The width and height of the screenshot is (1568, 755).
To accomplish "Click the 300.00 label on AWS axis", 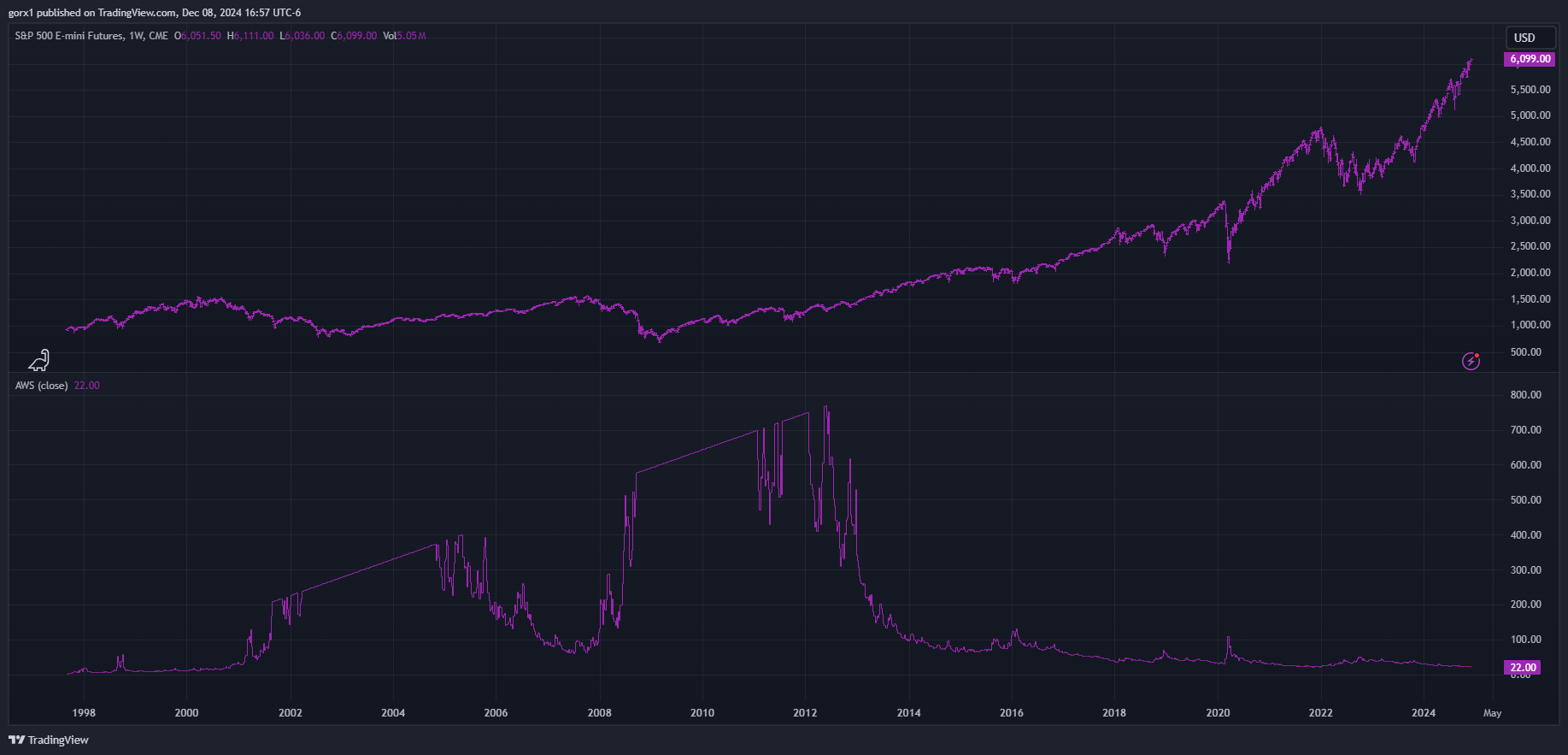I will tap(1526, 570).
